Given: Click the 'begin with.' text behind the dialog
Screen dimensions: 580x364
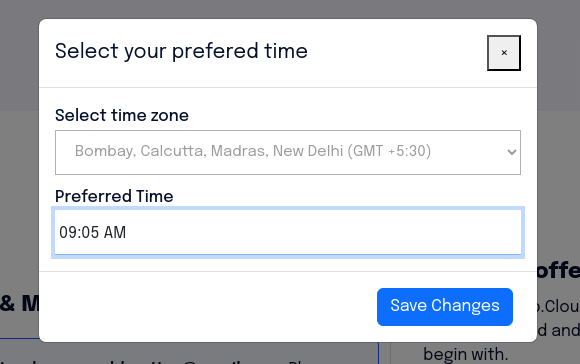Looking at the screenshot, I should [465, 354].
